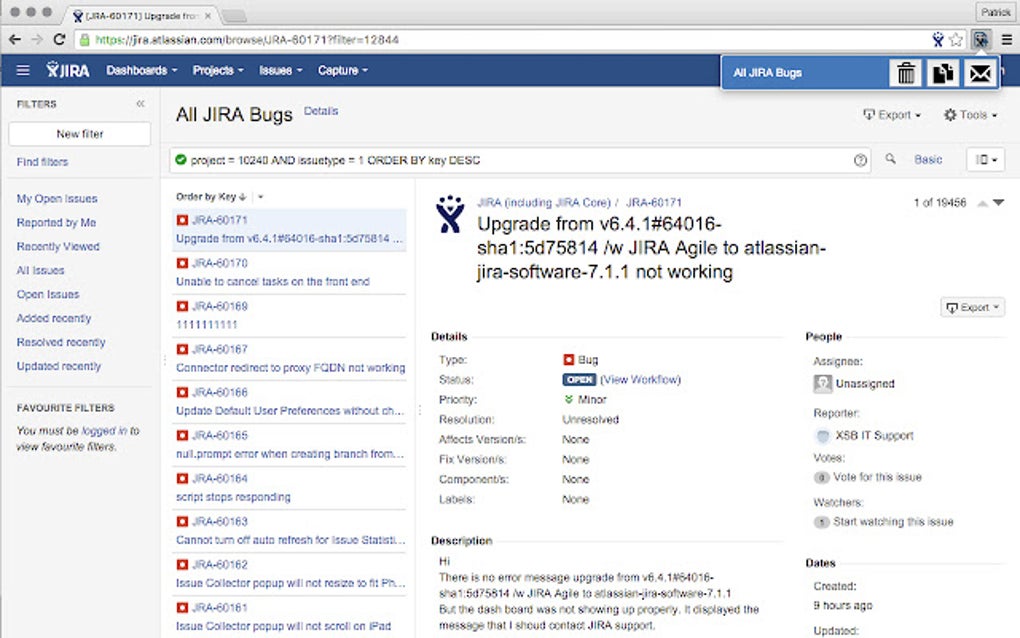Open the Export dropdown
This screenshot has height=638, width=1020.
tap(893, 114)
